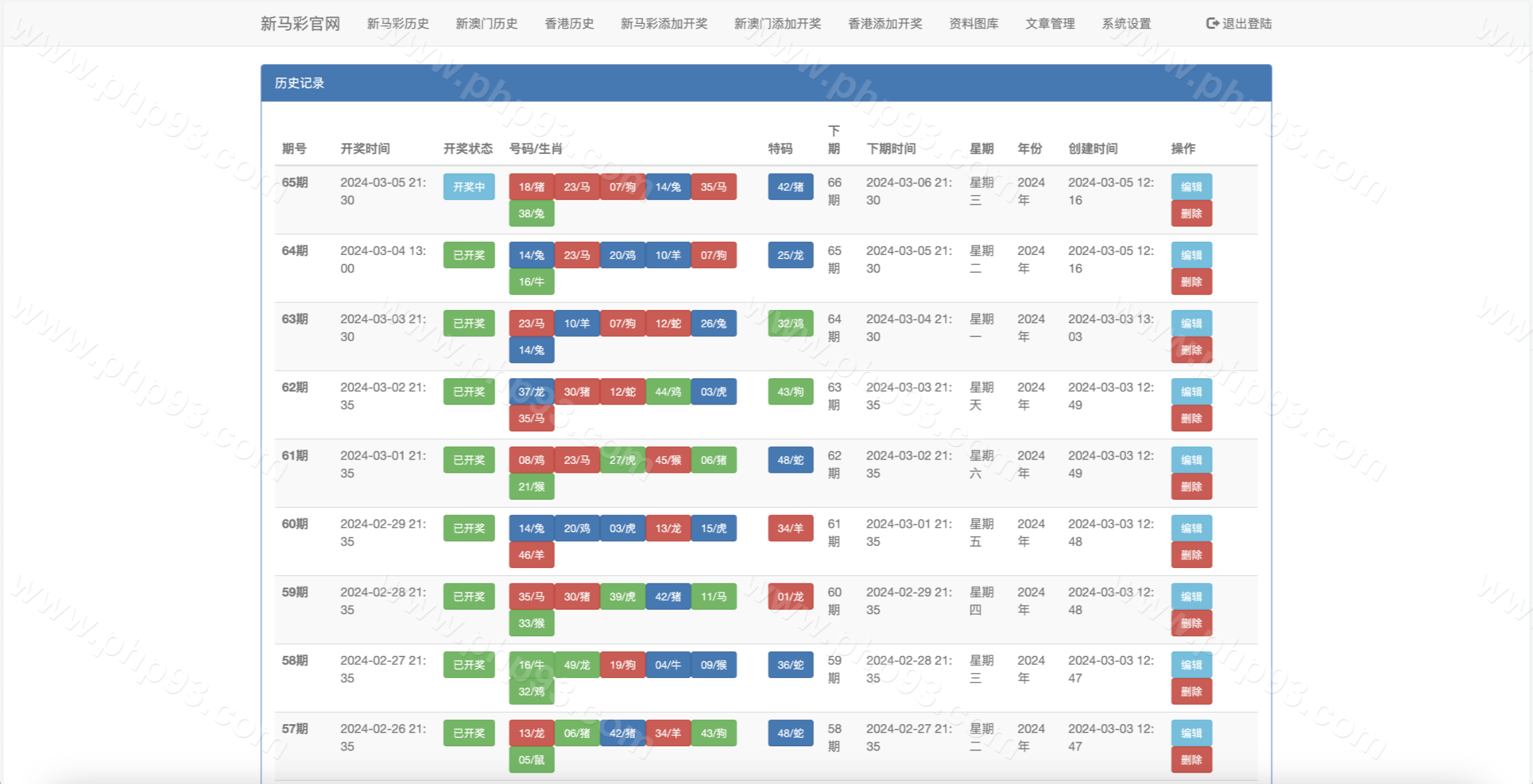Go to the 新澳门历史 page
The height and width of the screenshot is (784, 1533).
486,23
